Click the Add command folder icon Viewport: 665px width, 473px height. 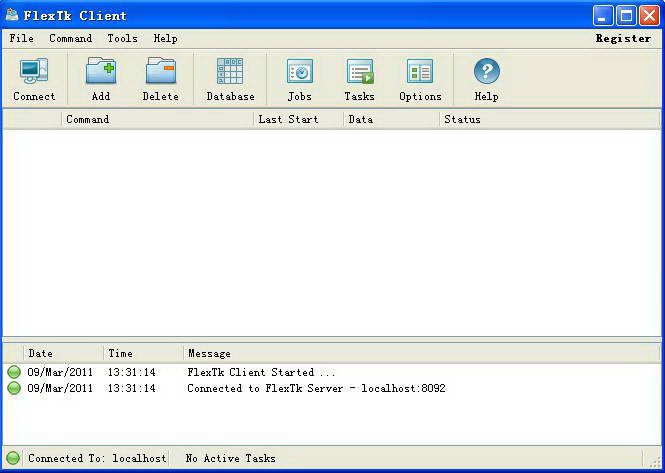coord(101,70)
